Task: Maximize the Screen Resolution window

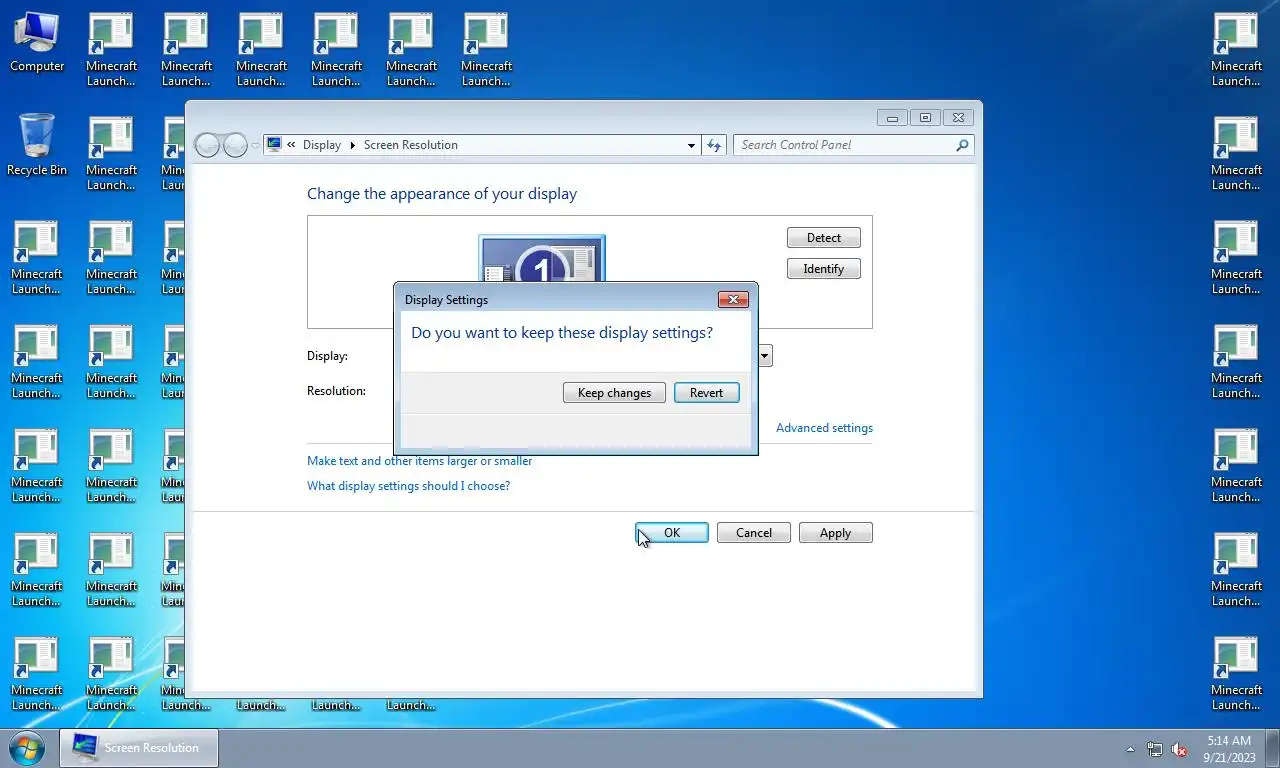Action: click(925, 117)
